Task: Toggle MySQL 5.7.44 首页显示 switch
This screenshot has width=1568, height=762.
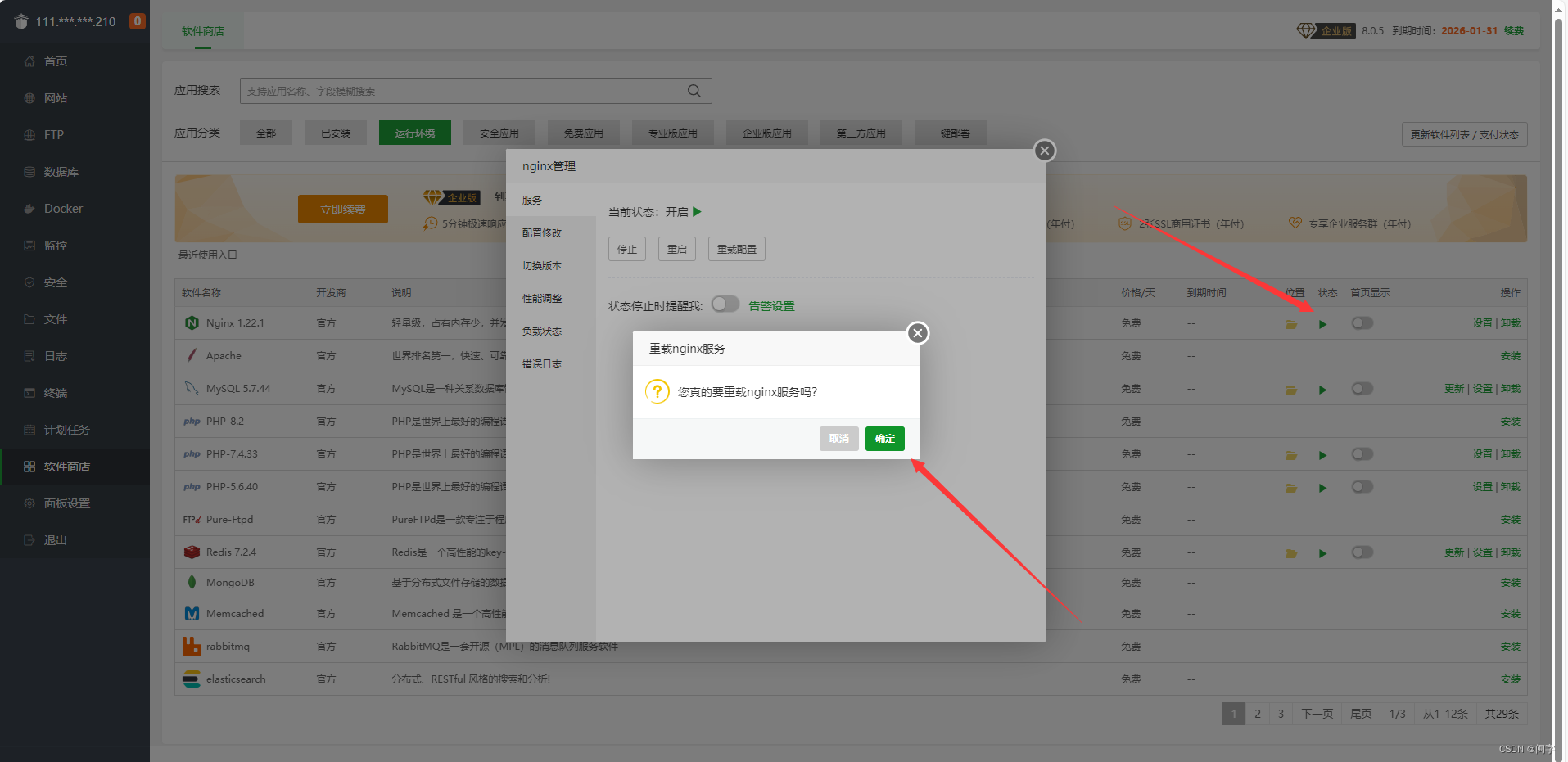Action: (1362, 389)
